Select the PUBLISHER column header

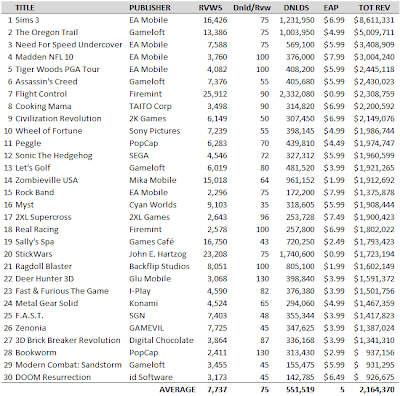tap(150, 8)
